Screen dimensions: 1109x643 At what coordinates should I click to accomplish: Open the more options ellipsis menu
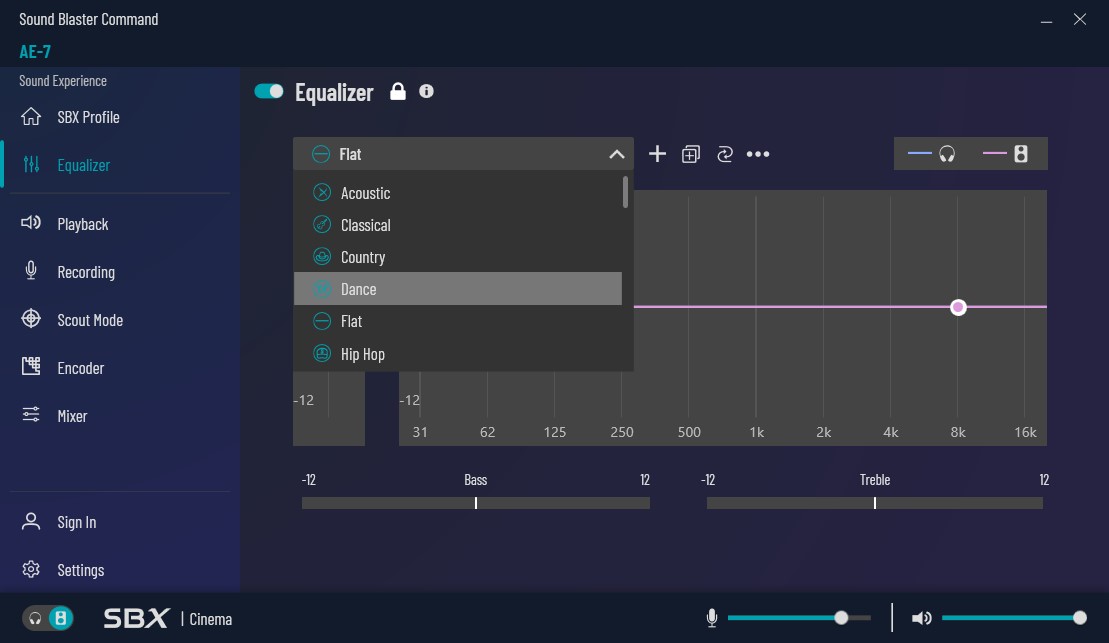click(757, 154)
